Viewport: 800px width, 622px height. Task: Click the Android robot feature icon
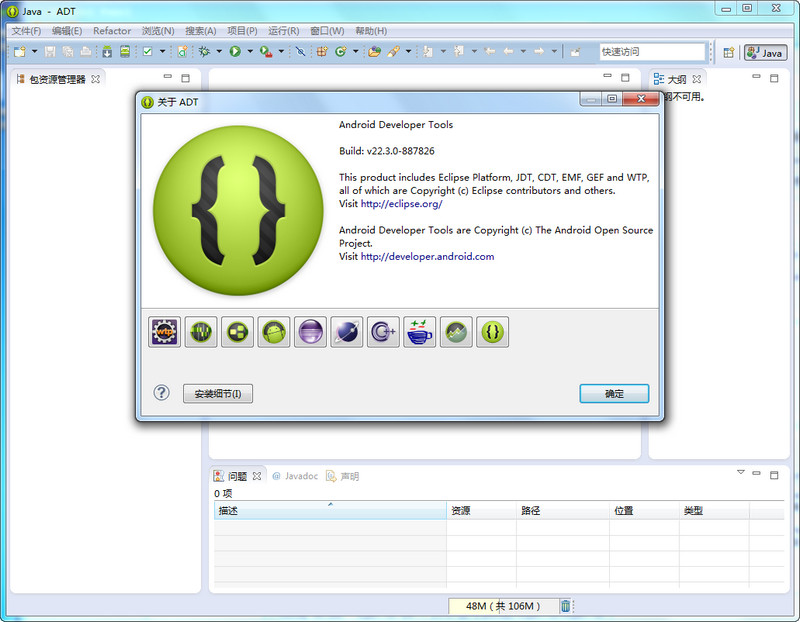click(273, 332)
